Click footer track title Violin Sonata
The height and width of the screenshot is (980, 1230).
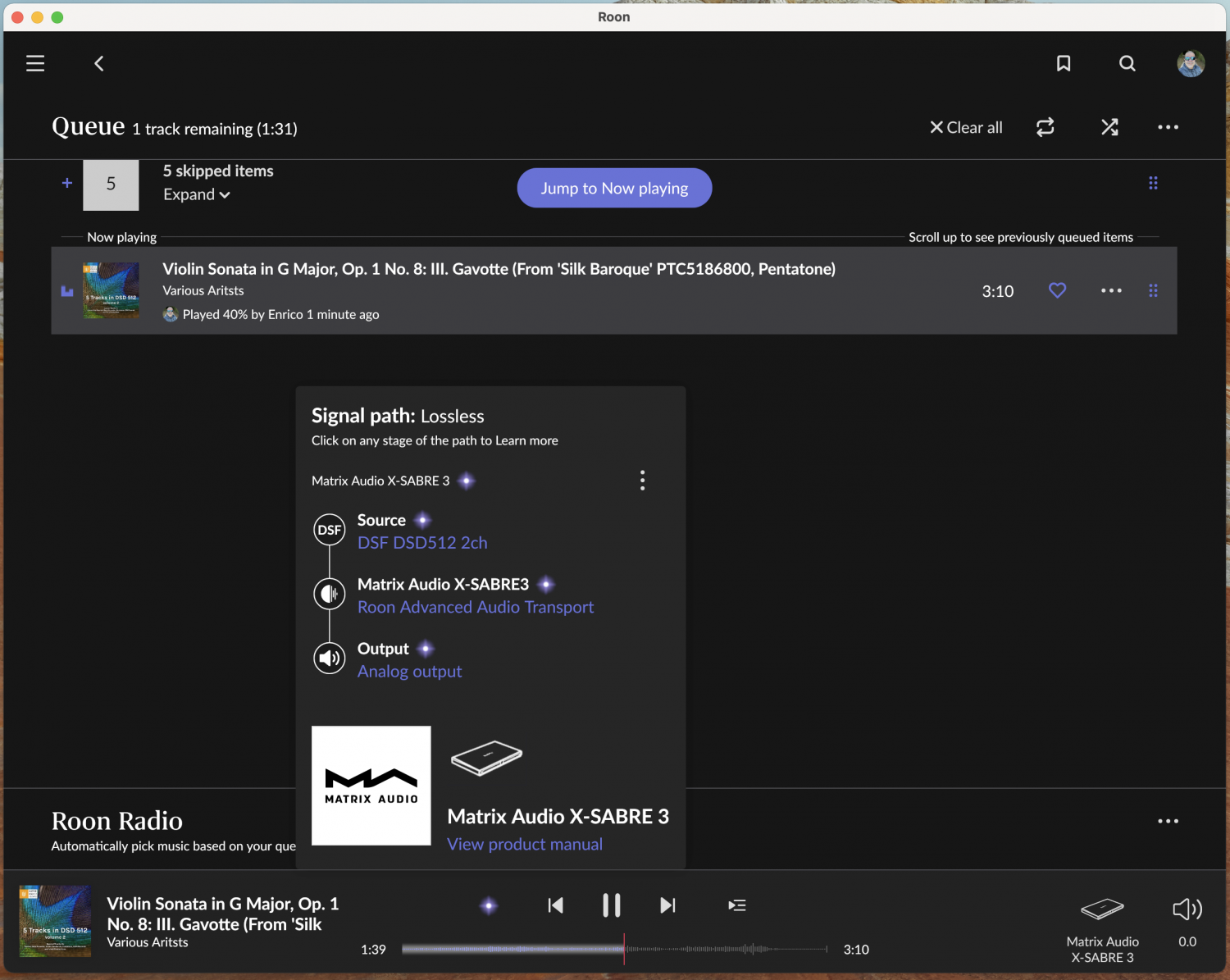tap(223, 914)
